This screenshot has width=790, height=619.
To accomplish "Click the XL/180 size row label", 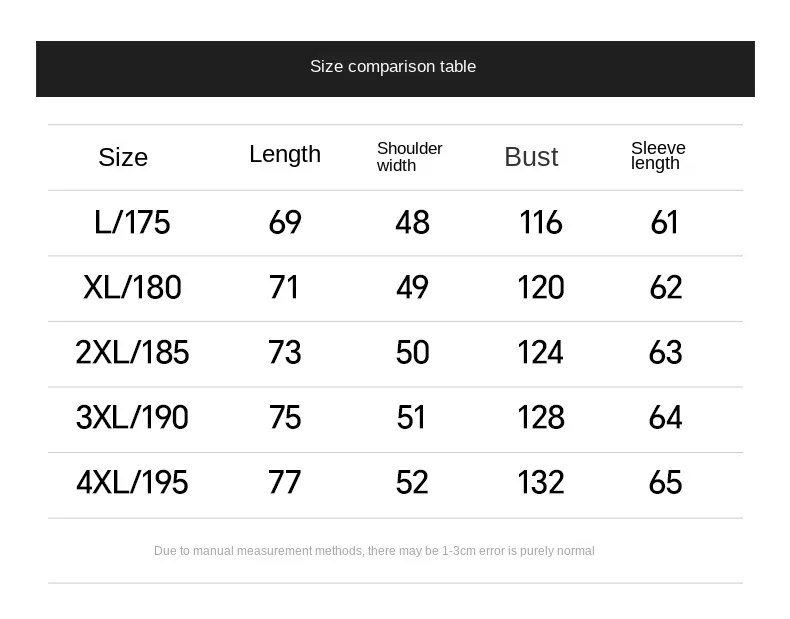I will [x=132, y=288].
